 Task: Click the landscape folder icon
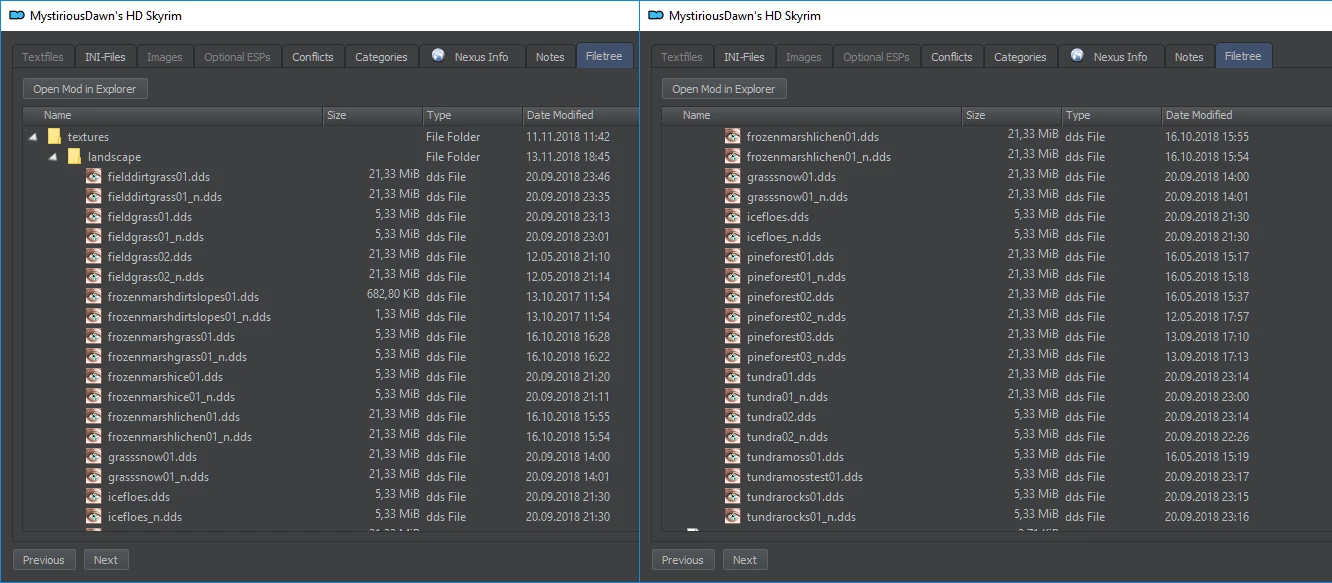pyautogui.click(x=74, y=157)
